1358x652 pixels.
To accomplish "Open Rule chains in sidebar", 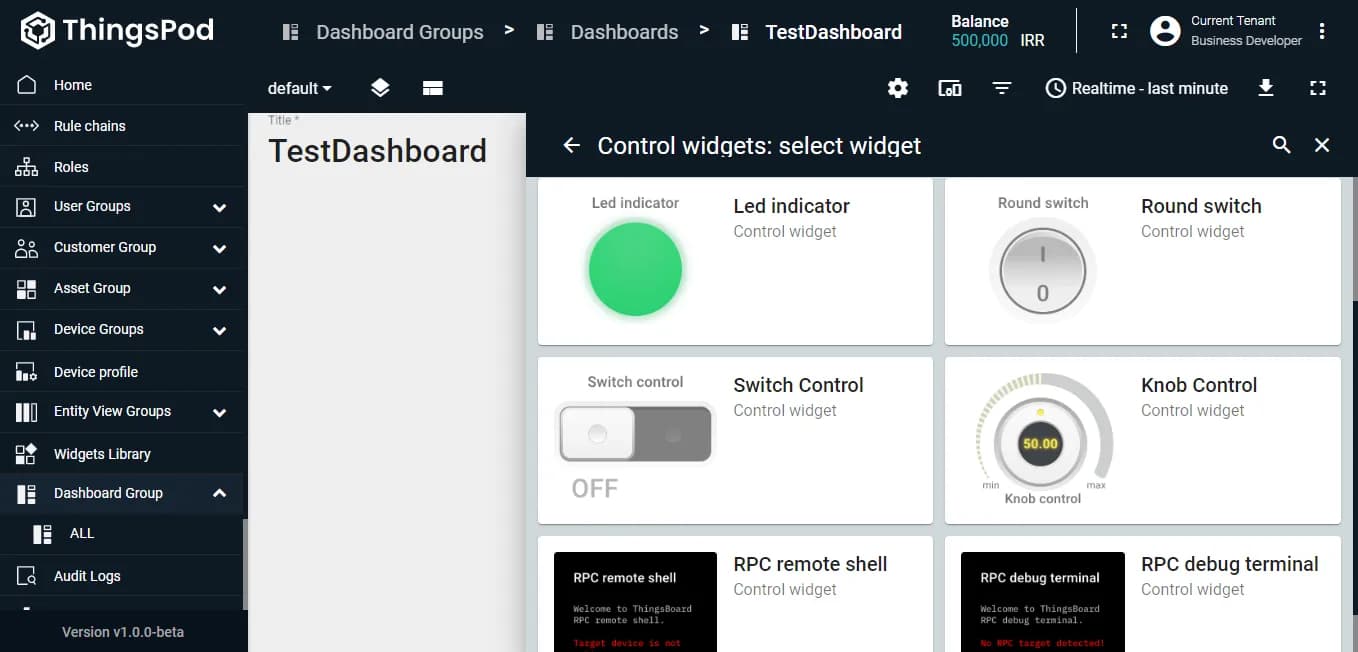I will (89, 126).
